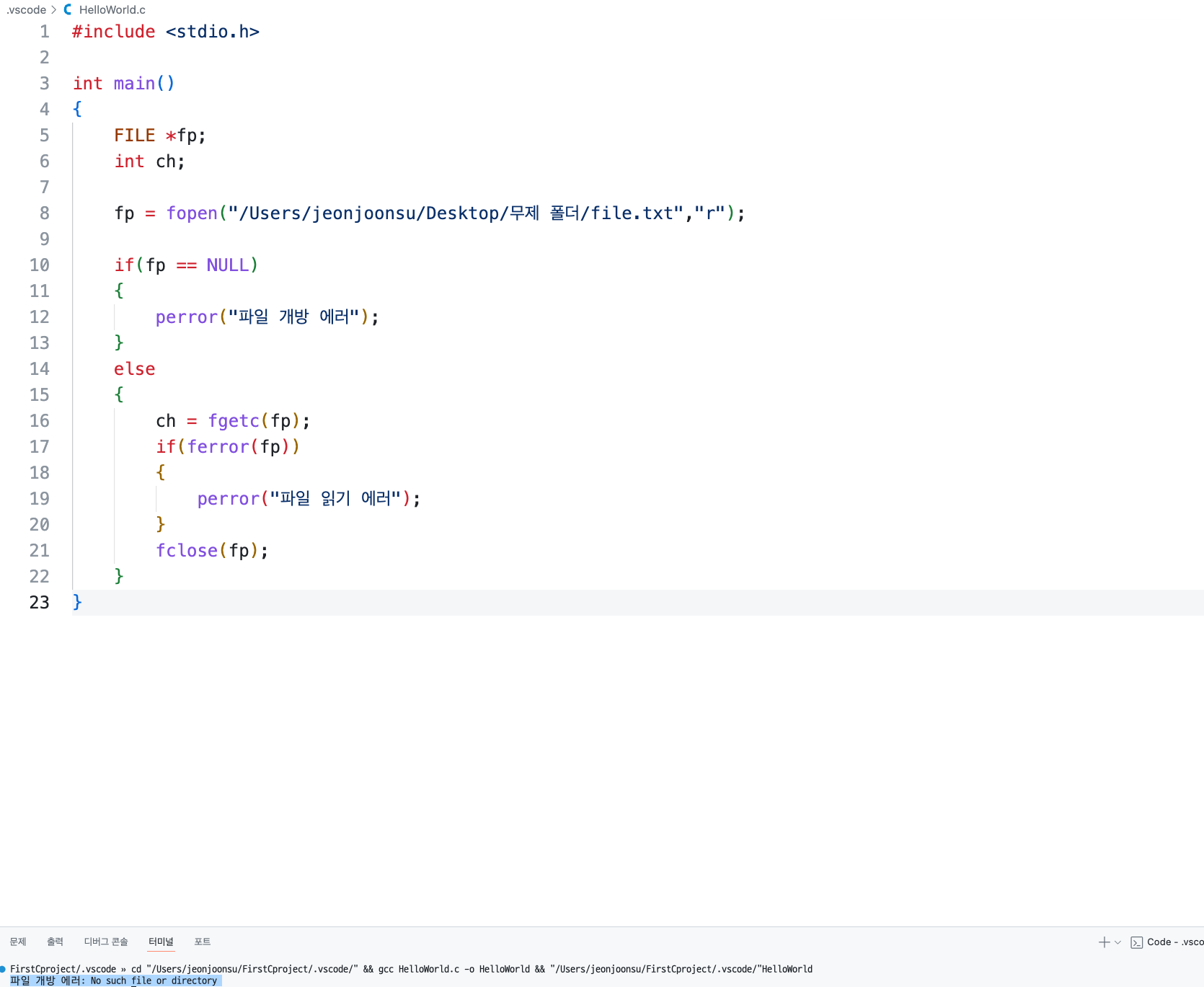Image resolution: width=1204 pixels, height=987 pixels.
Task: Open .vscode folder in breadcrumb
Action: (27, 10)
